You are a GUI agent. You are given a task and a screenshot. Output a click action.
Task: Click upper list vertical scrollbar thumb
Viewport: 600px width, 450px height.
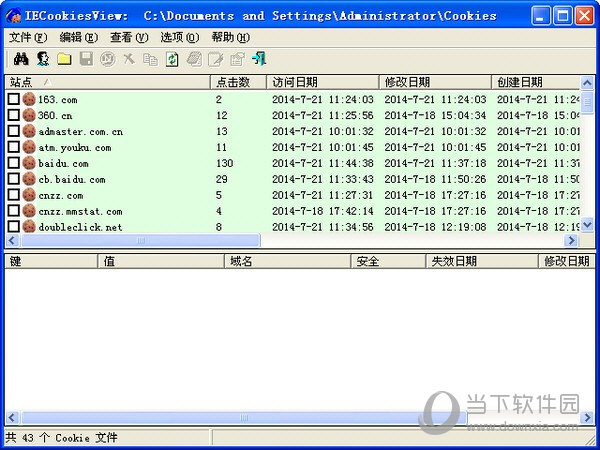coord(587,102)
